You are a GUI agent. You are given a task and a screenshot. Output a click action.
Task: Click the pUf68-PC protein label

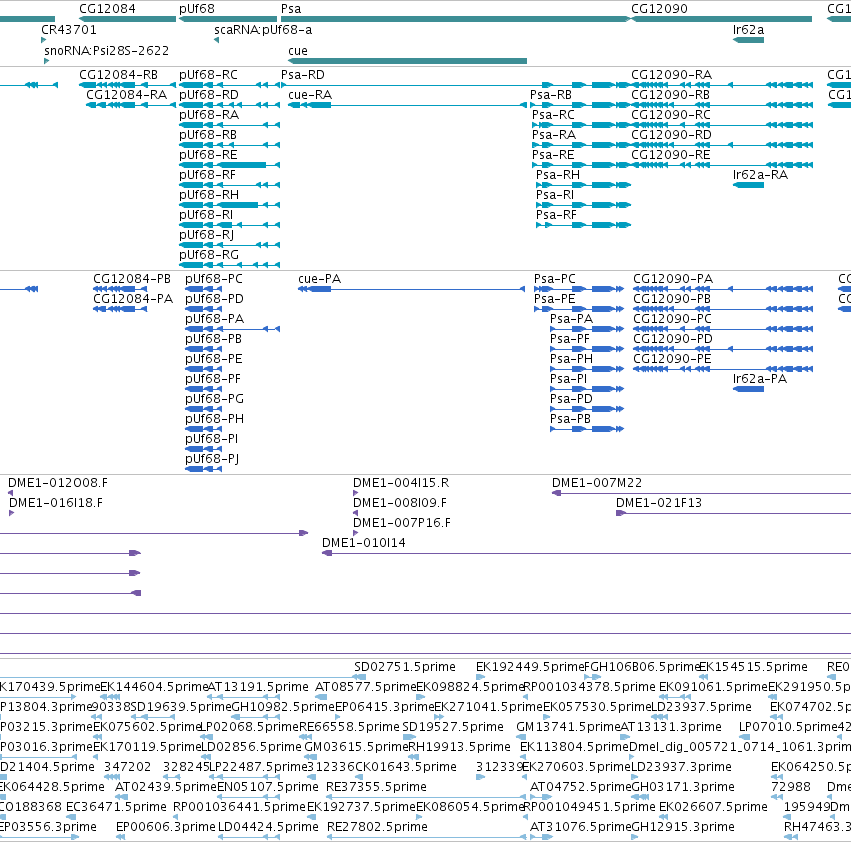coord(214,278)
